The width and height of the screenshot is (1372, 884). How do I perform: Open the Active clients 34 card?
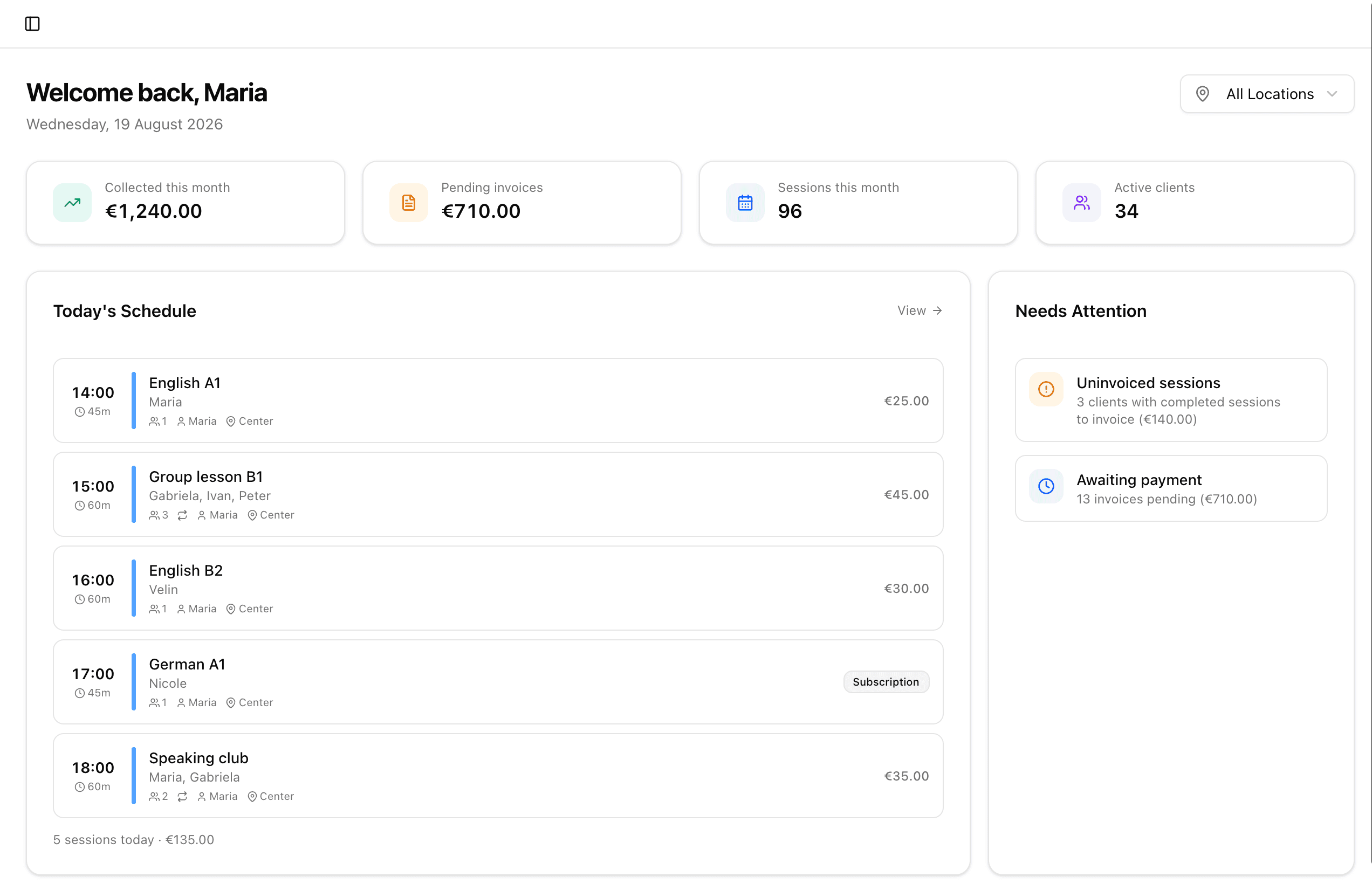click(x=1195, y=203)
